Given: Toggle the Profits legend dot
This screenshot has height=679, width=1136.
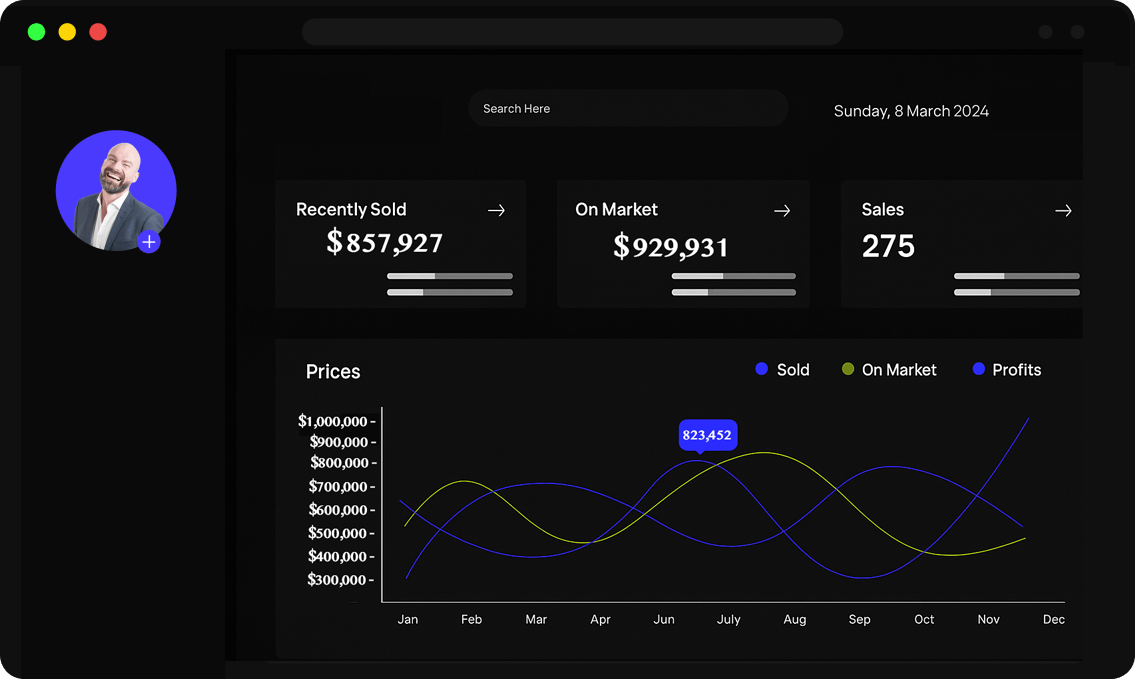Looking at the screenshot, I should coord(979,370).
